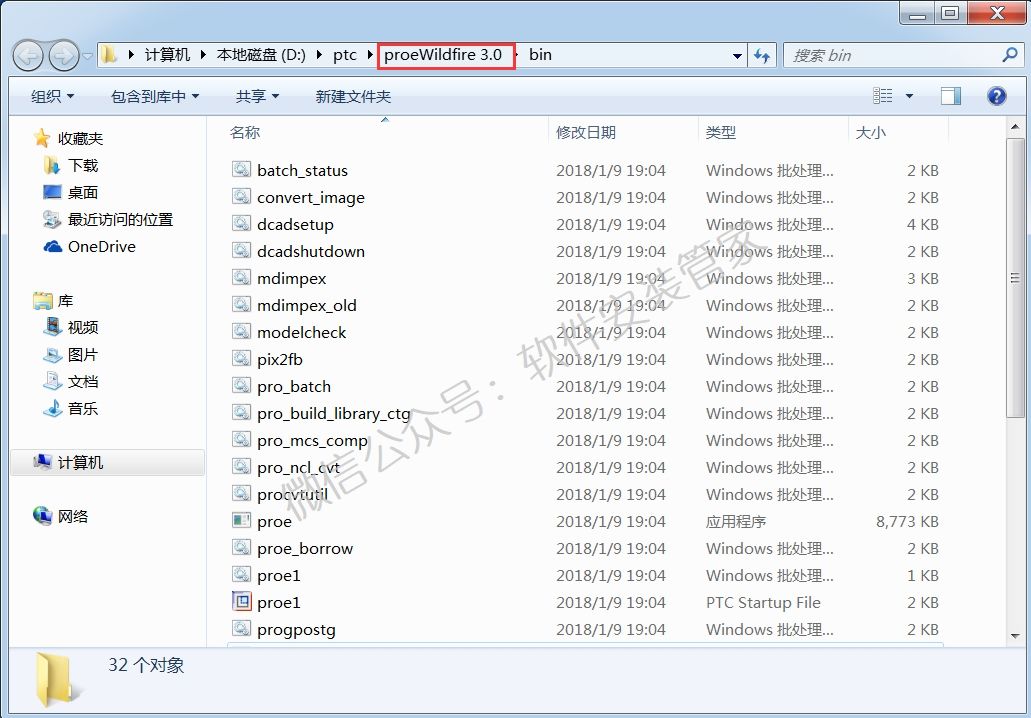This screenshot has height=718, width=1031.
Task: Click the 本地磁盘 (D:) breadcrumb
Action: 261,55
